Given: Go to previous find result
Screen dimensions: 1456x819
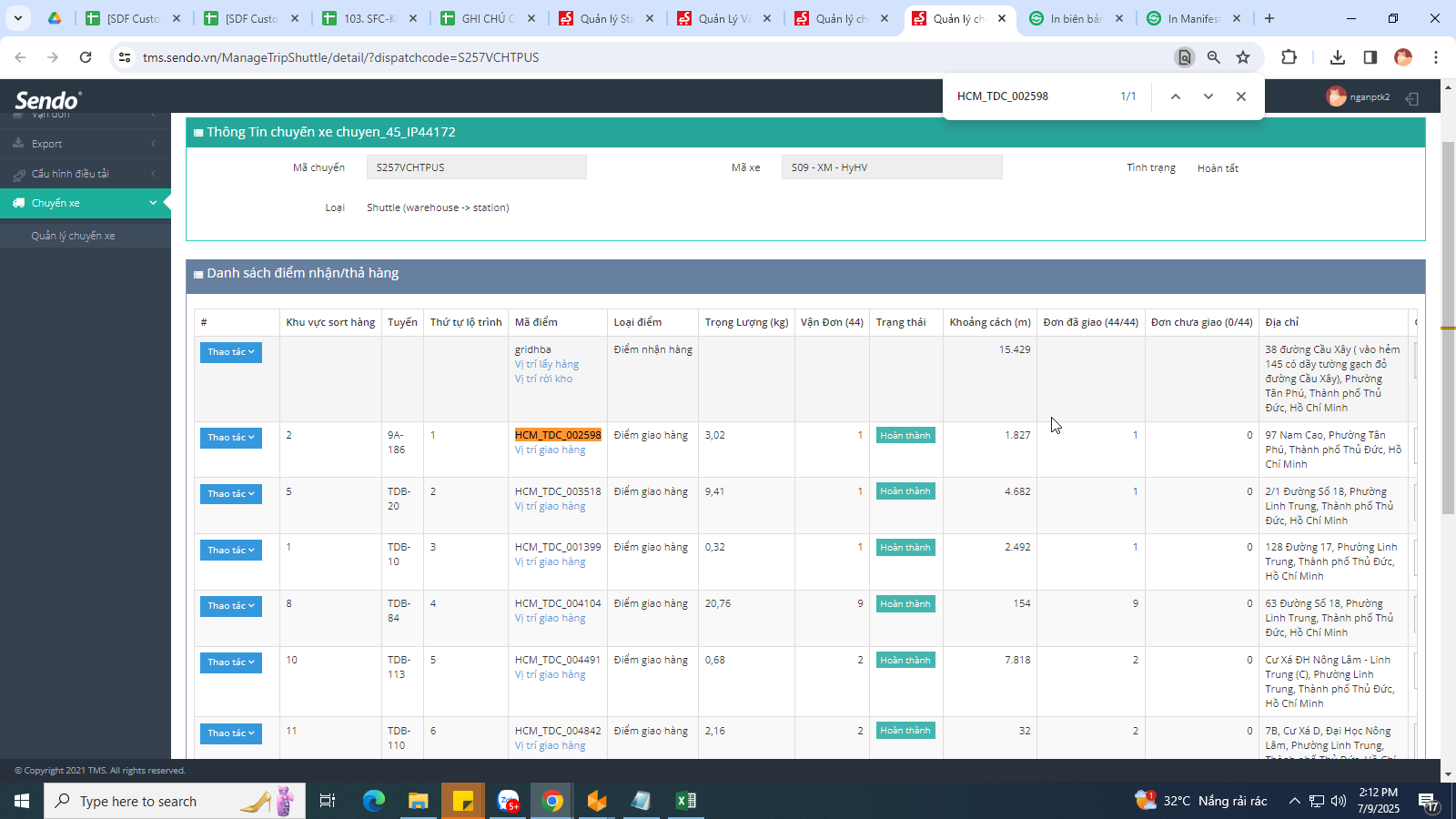Looking at the screenshot, I should point(1176,96).
